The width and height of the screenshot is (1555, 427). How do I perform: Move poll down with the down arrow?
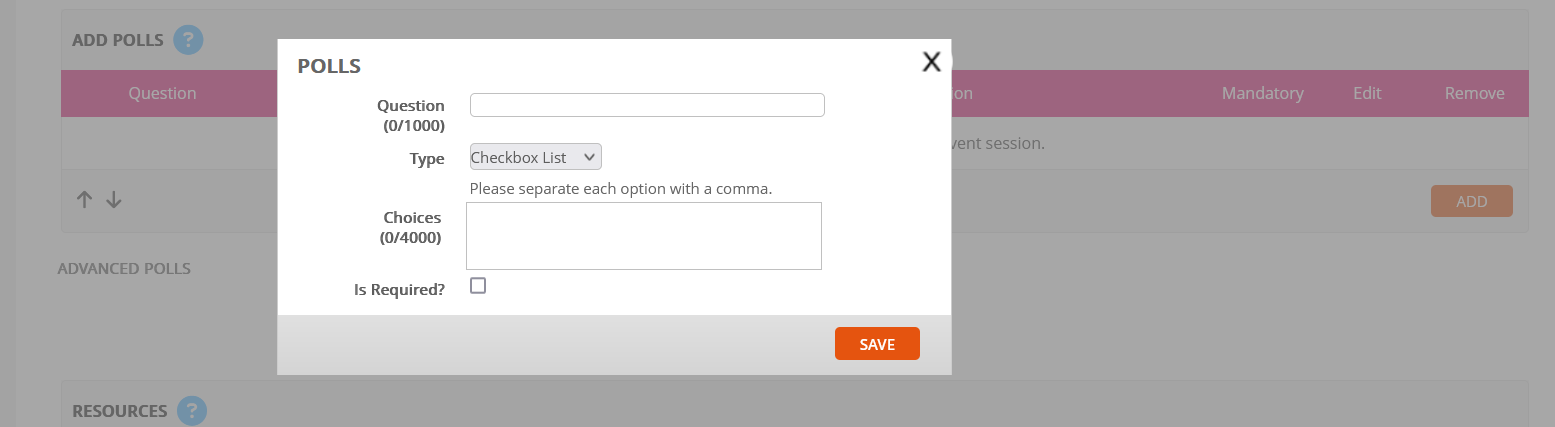114,200
